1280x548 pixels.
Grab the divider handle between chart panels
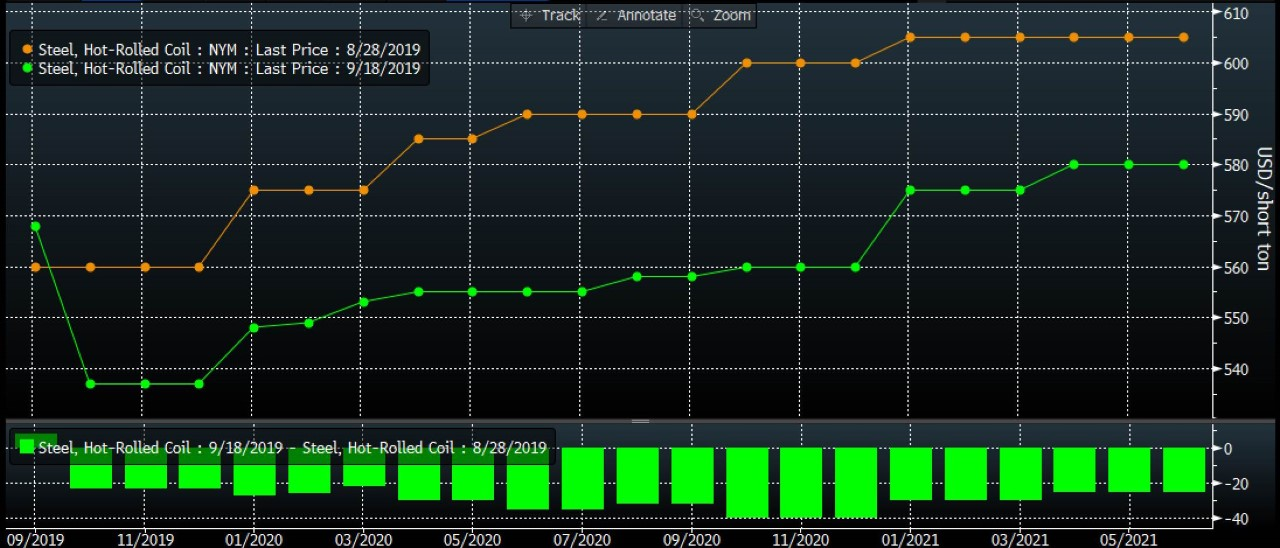pyautogui.click(x=640, y=421)
